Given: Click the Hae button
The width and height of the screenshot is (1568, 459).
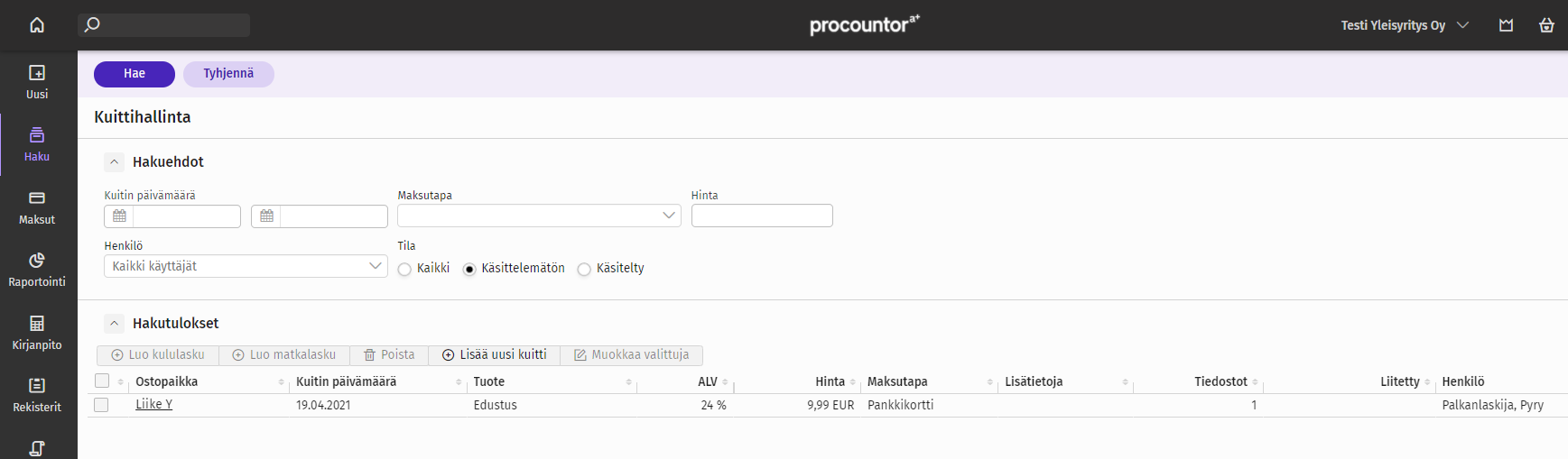Looking at the screenshot, I should (135, 74).
